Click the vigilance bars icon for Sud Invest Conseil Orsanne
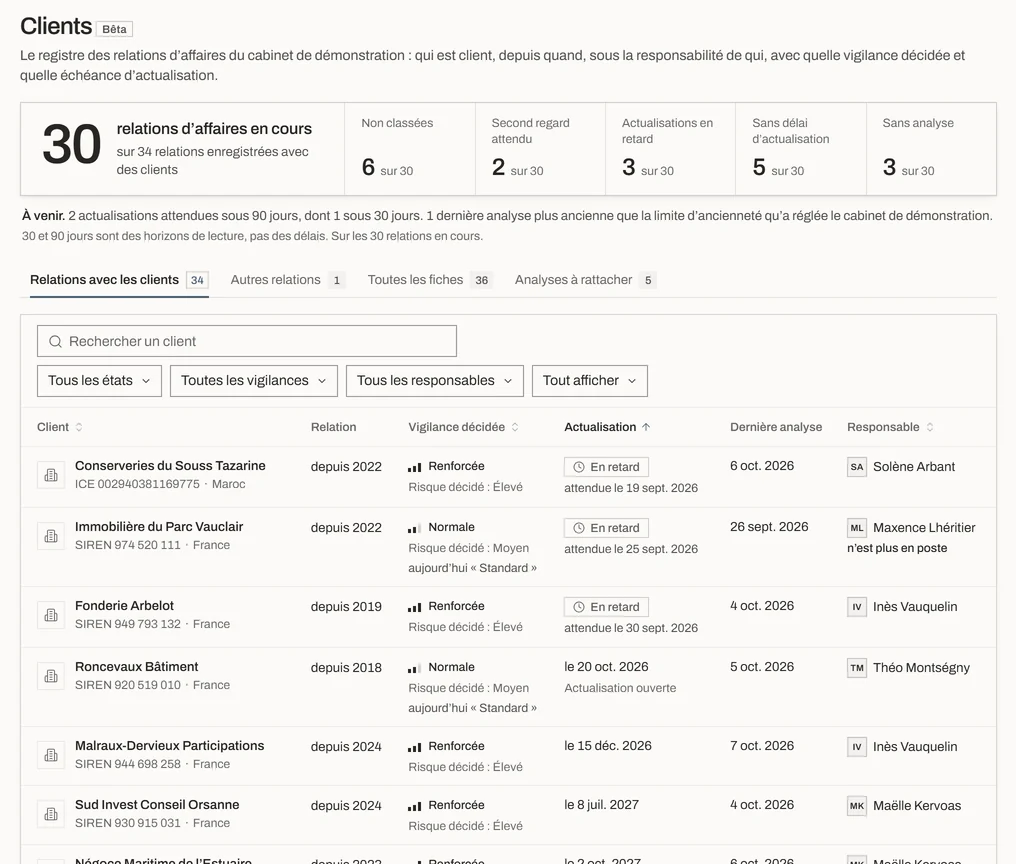1016x864 pixels. [415, 806]
